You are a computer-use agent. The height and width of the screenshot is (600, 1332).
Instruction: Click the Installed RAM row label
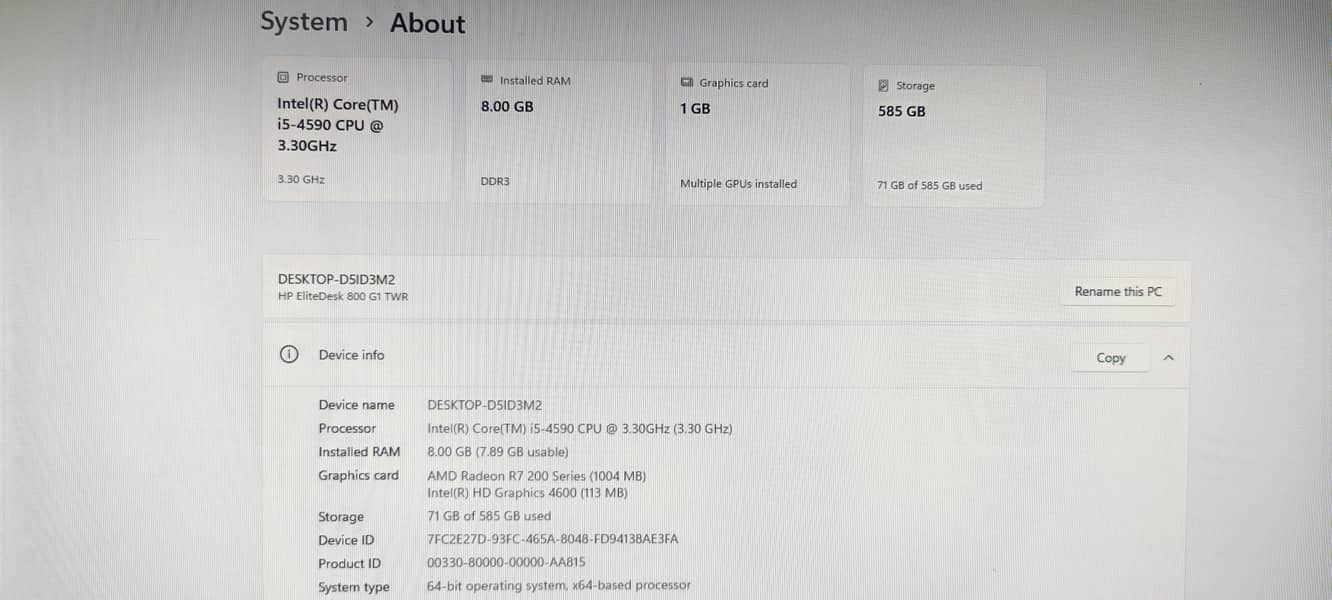click(359, 452)
